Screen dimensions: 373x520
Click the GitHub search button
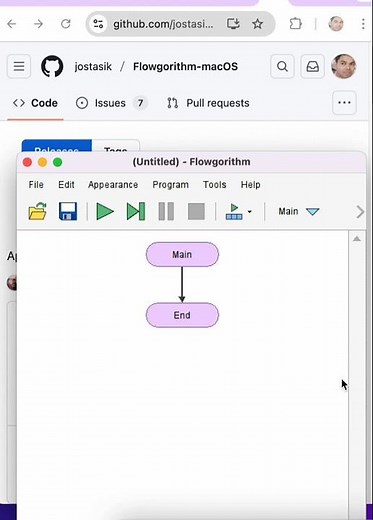[282, 66]
